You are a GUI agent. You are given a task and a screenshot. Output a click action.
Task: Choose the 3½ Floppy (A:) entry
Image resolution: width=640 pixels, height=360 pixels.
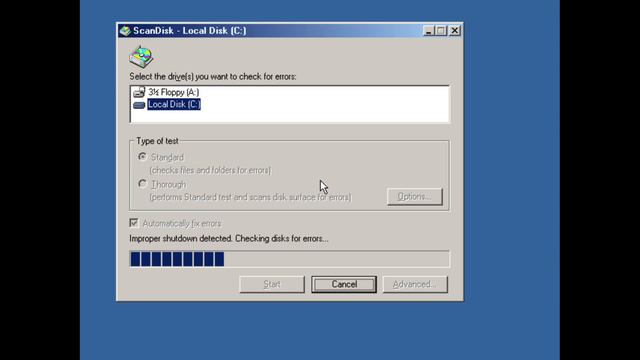(x=173, y=92)
